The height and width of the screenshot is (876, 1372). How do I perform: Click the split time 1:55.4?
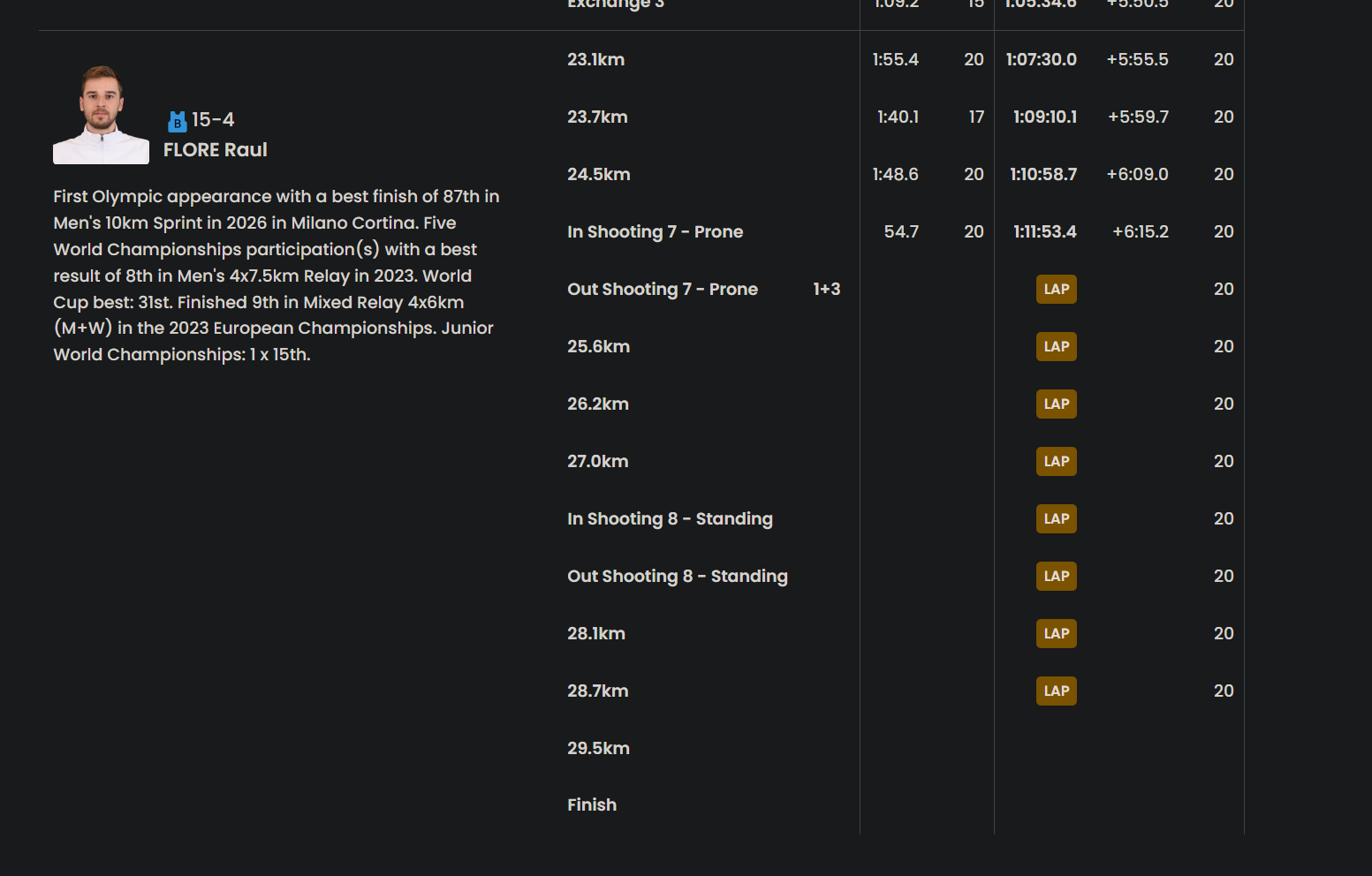(x=896, y=60)
